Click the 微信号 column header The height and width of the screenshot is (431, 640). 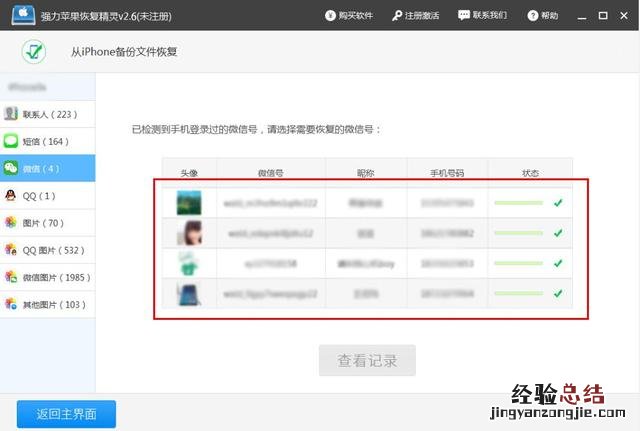pyautogui.click(x=271, y=173)
